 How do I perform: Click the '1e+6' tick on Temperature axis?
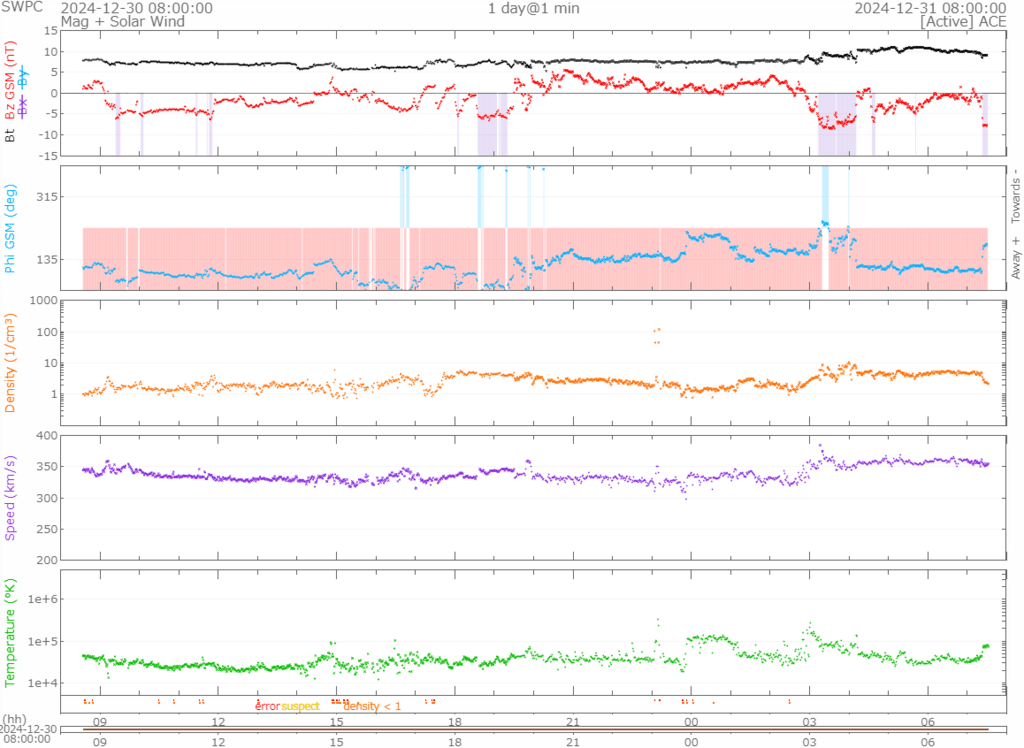(x=42, y=599)
